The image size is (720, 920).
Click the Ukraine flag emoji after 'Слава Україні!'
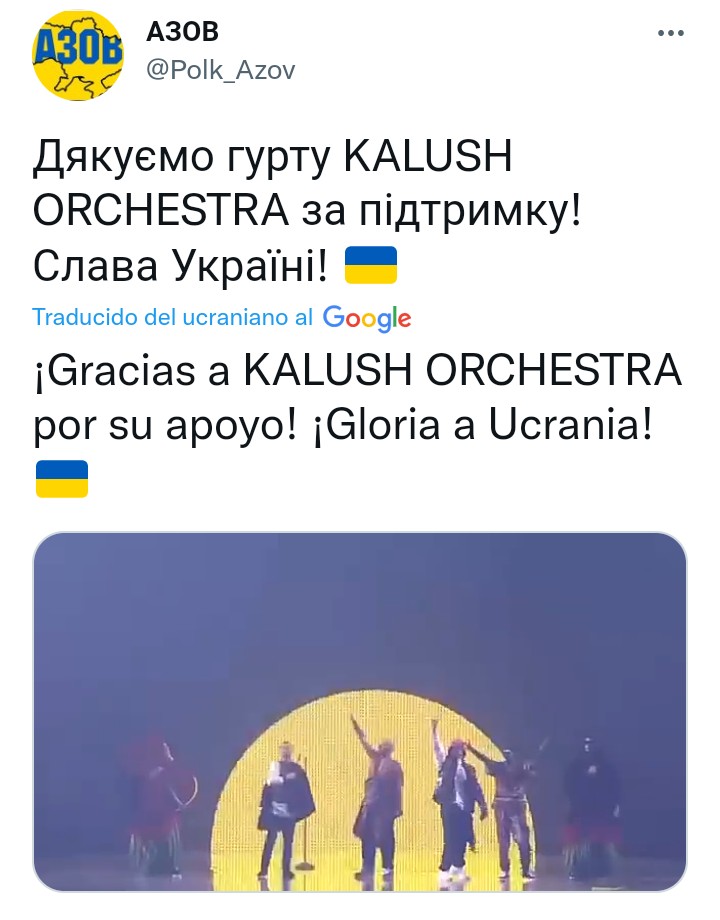point(370,265)
